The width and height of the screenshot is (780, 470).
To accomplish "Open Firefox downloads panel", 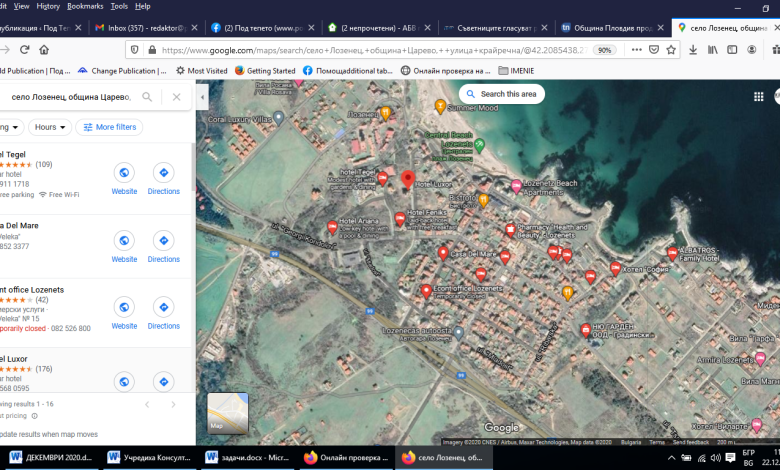I will (x=693, y=50).
